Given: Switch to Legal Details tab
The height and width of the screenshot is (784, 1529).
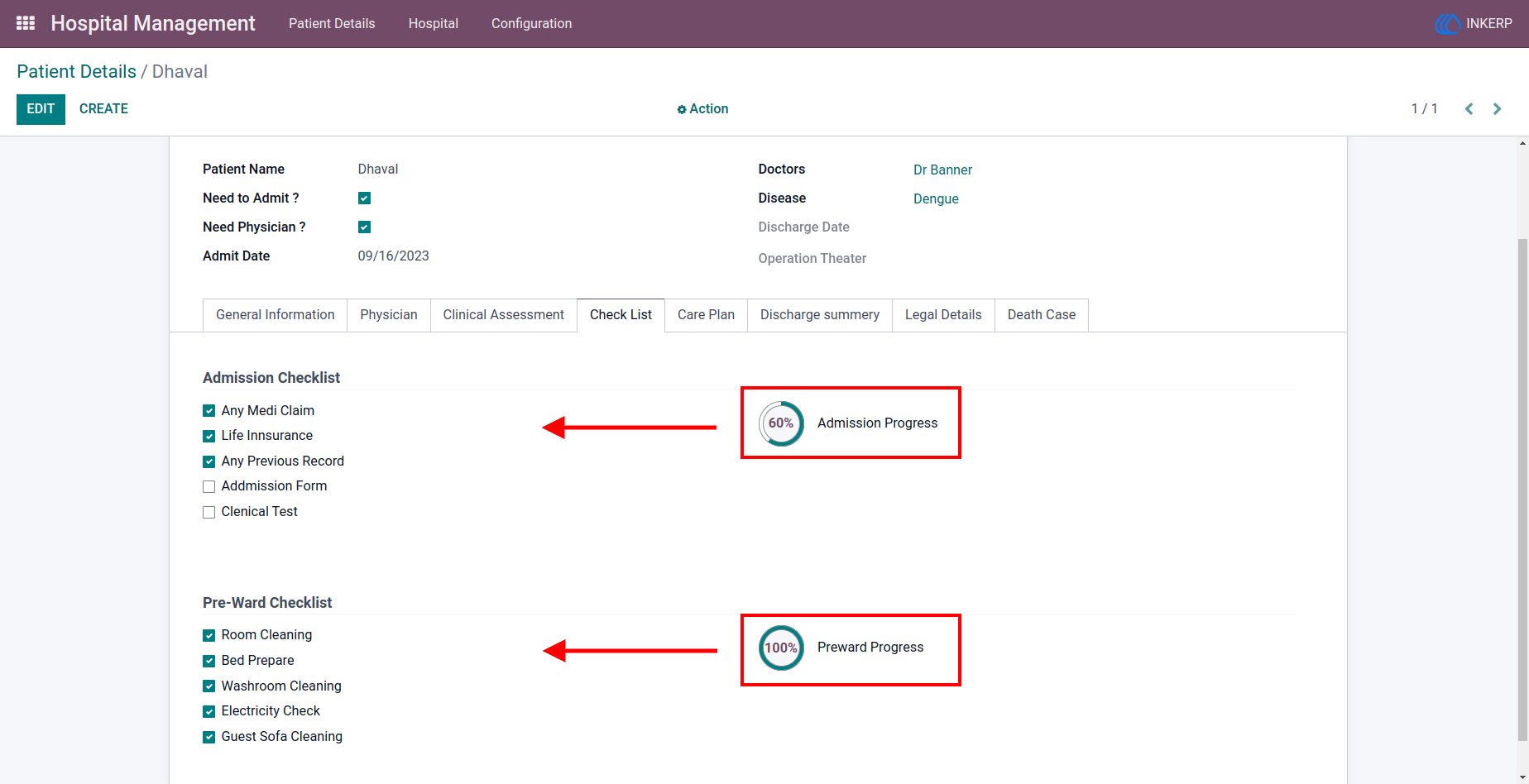Looking at the screenshot, I should tap(943, 315).
